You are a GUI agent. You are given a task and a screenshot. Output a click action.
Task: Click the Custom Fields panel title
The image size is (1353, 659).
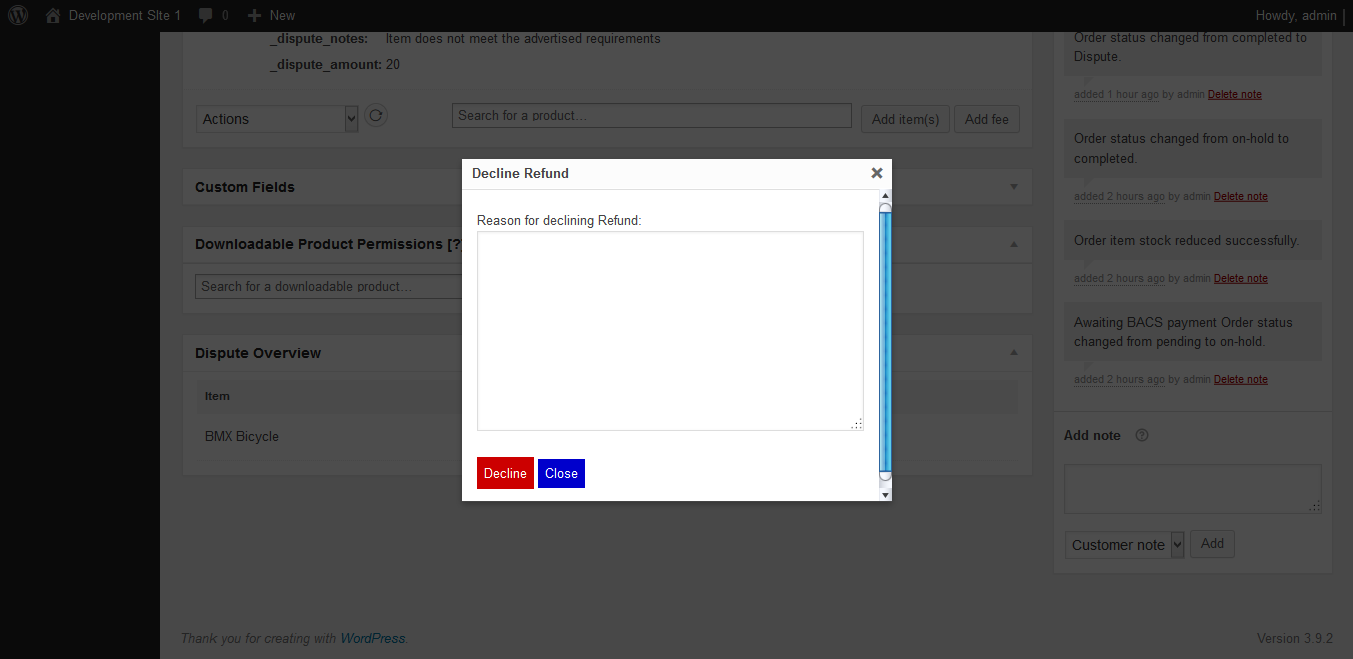pyautogui.click(x=245, y=187)
